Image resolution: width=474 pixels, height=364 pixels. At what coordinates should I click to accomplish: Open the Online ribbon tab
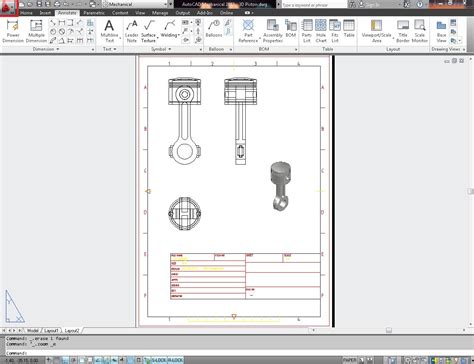click(226, 13)
